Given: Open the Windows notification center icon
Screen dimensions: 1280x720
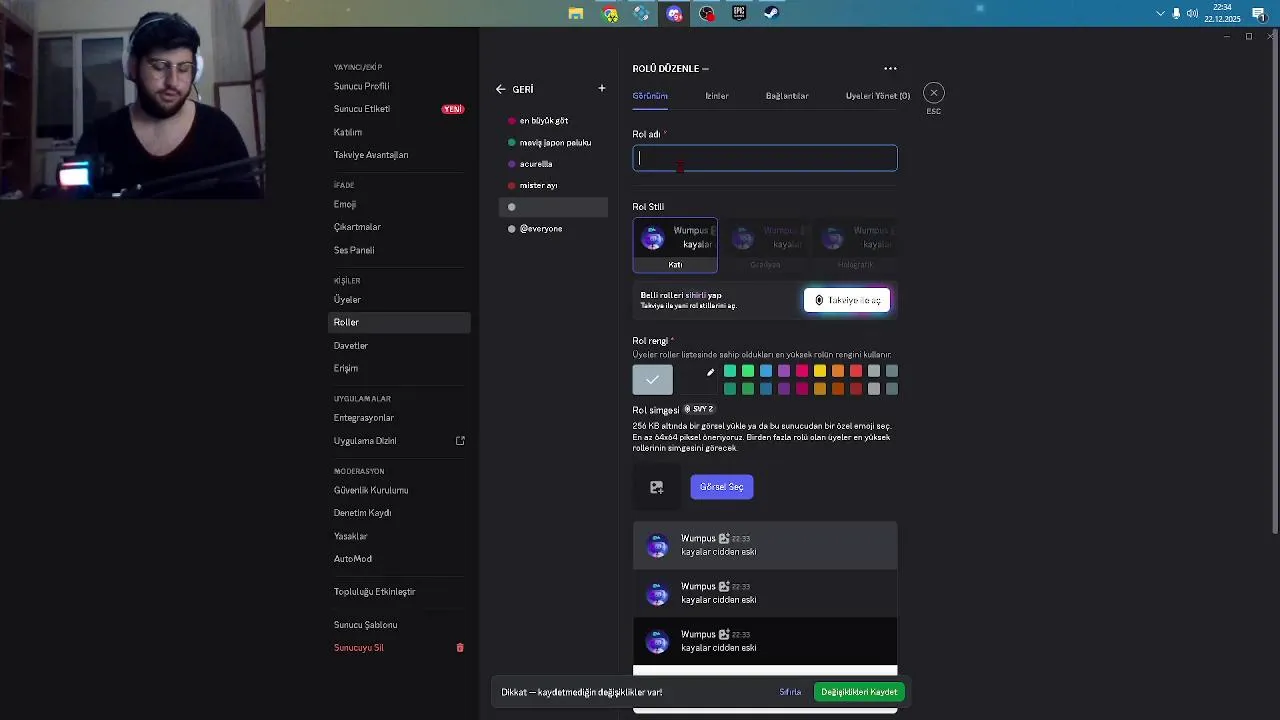Looking at the screenshot, I should (1259, 13).
